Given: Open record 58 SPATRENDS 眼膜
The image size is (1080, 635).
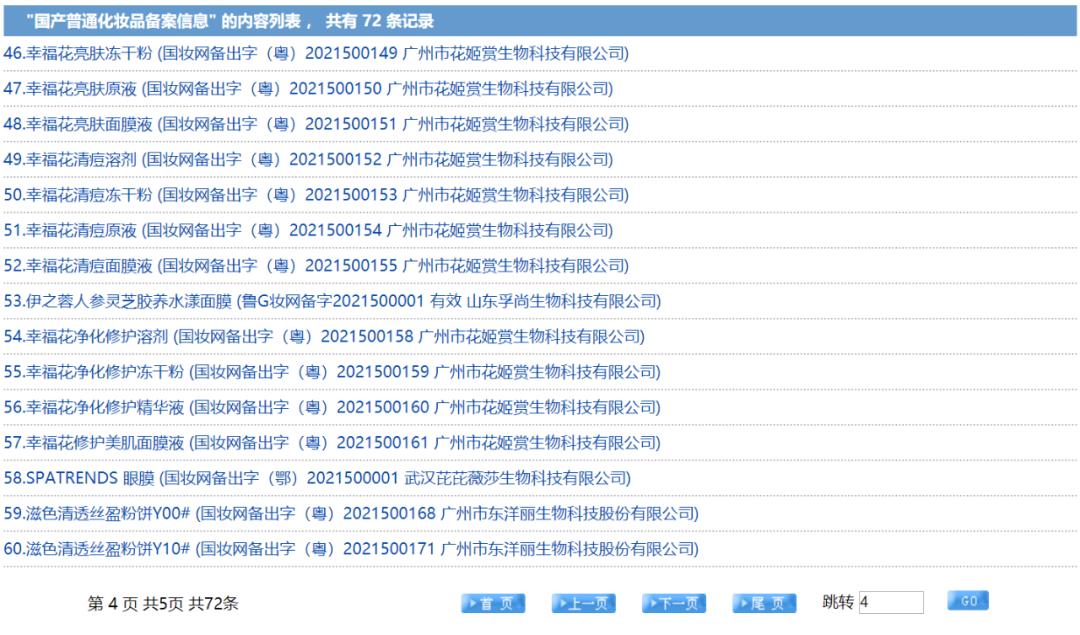Looking at the screenshot, I should point(318,479).
